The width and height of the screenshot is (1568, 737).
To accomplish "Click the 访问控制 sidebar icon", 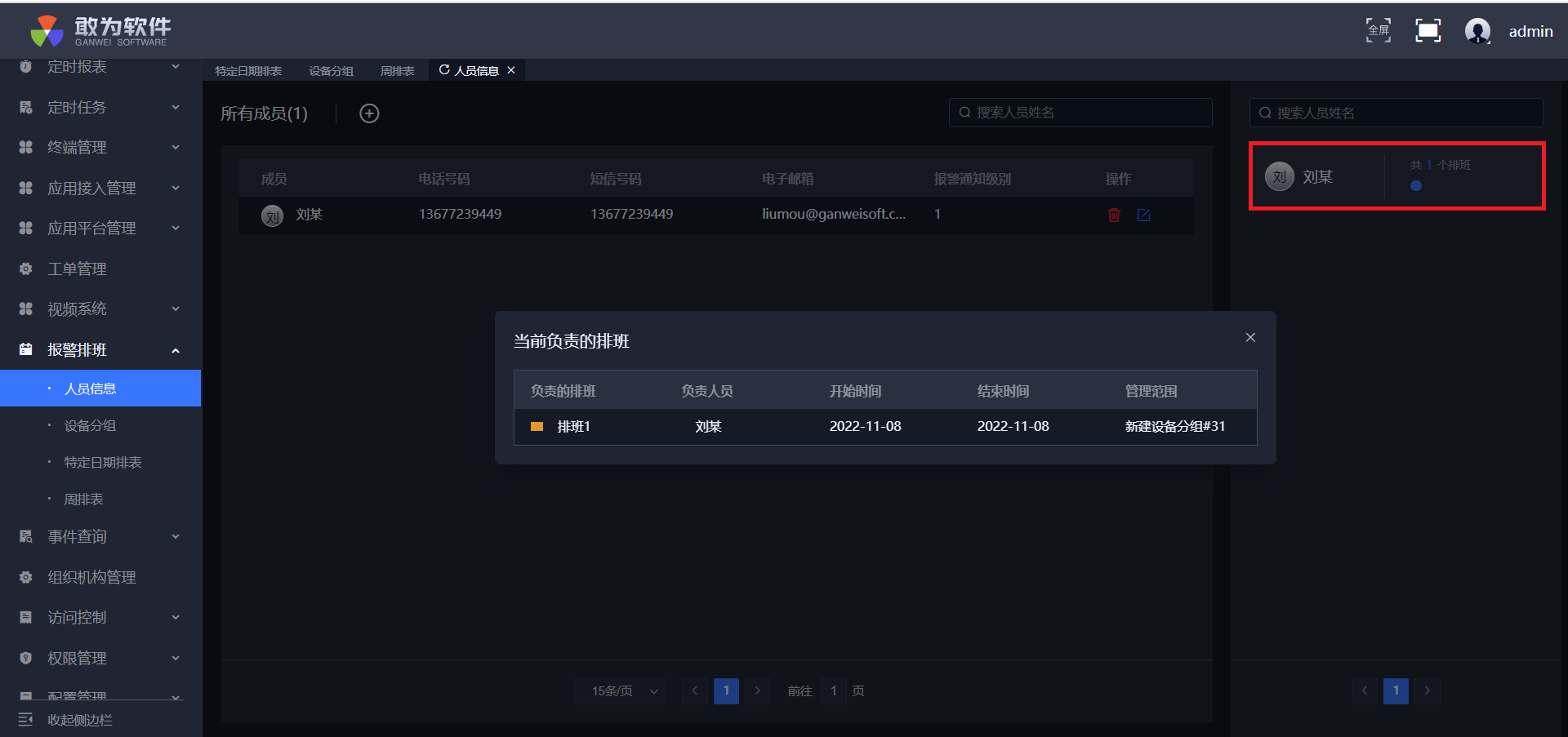I will (26, 617).
